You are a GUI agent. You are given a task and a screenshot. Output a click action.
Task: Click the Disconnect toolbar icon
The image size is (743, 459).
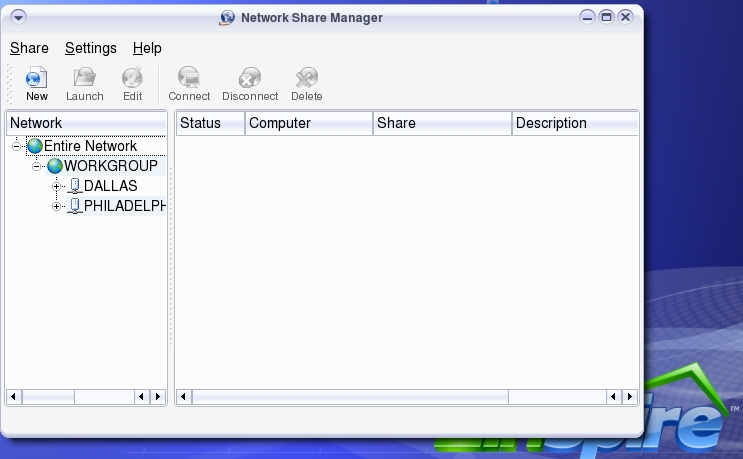click(x=250, y=78)
